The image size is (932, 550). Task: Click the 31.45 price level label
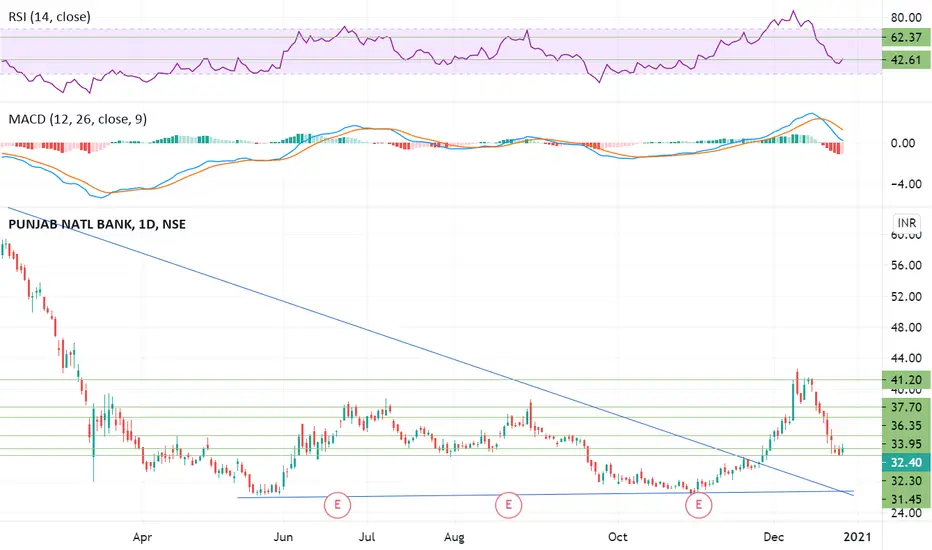(906, 499)
